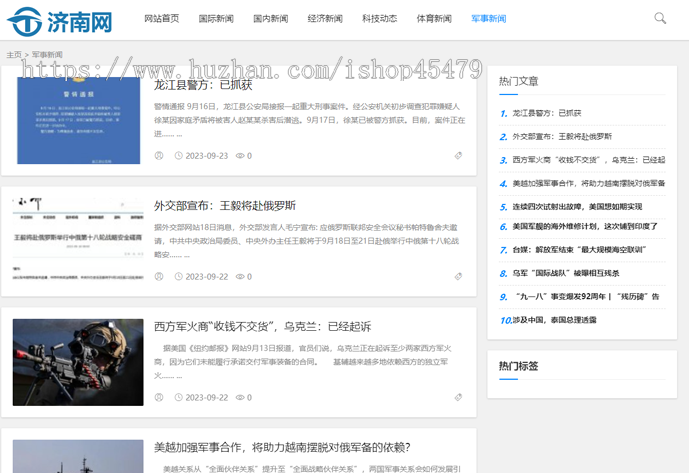Open article 外交部宣布：王毅将赴俄罗斯 title

(225, 206)
